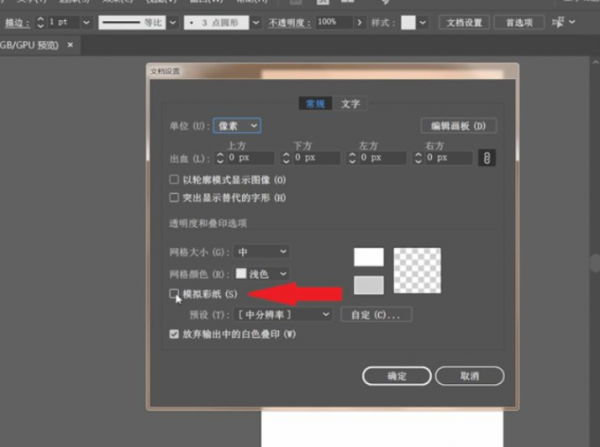Click the gray grid color swatch
The image size is (600, 447).
369,285
